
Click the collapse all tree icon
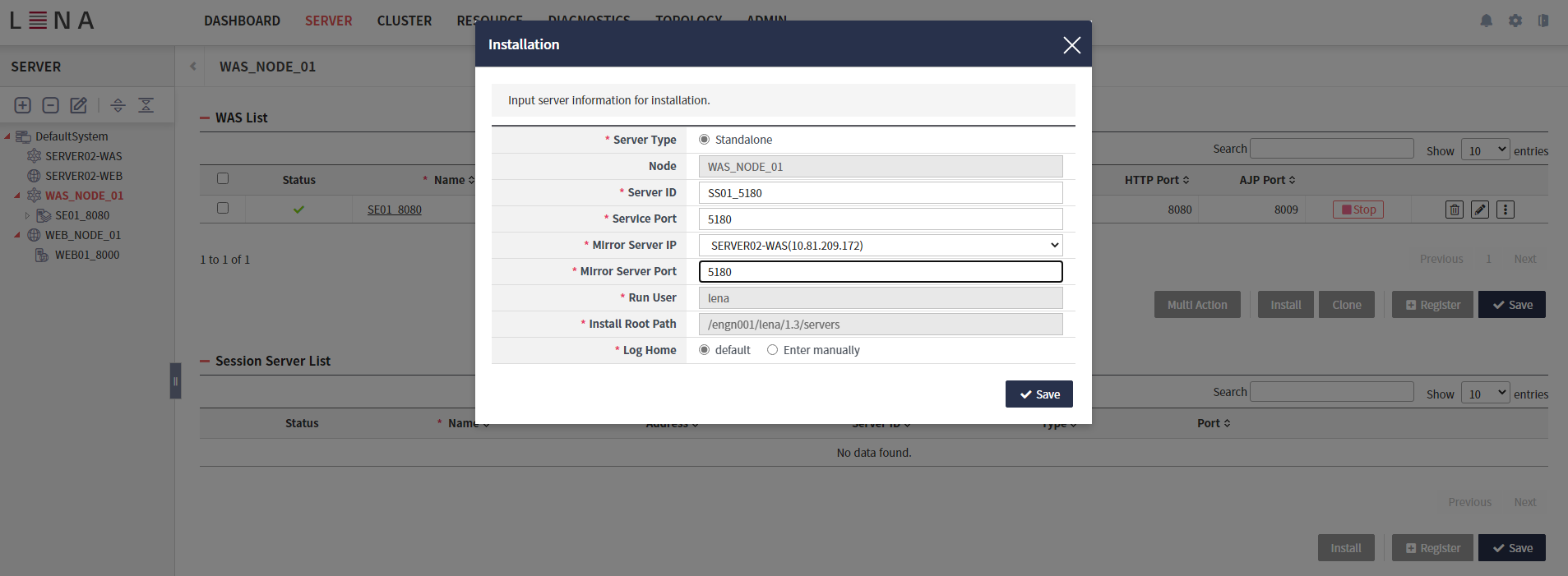click(146, 105)
